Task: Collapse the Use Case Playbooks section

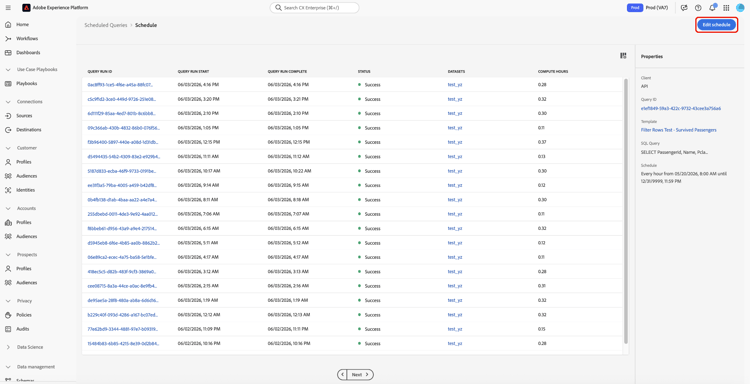Action: [8, 69]
